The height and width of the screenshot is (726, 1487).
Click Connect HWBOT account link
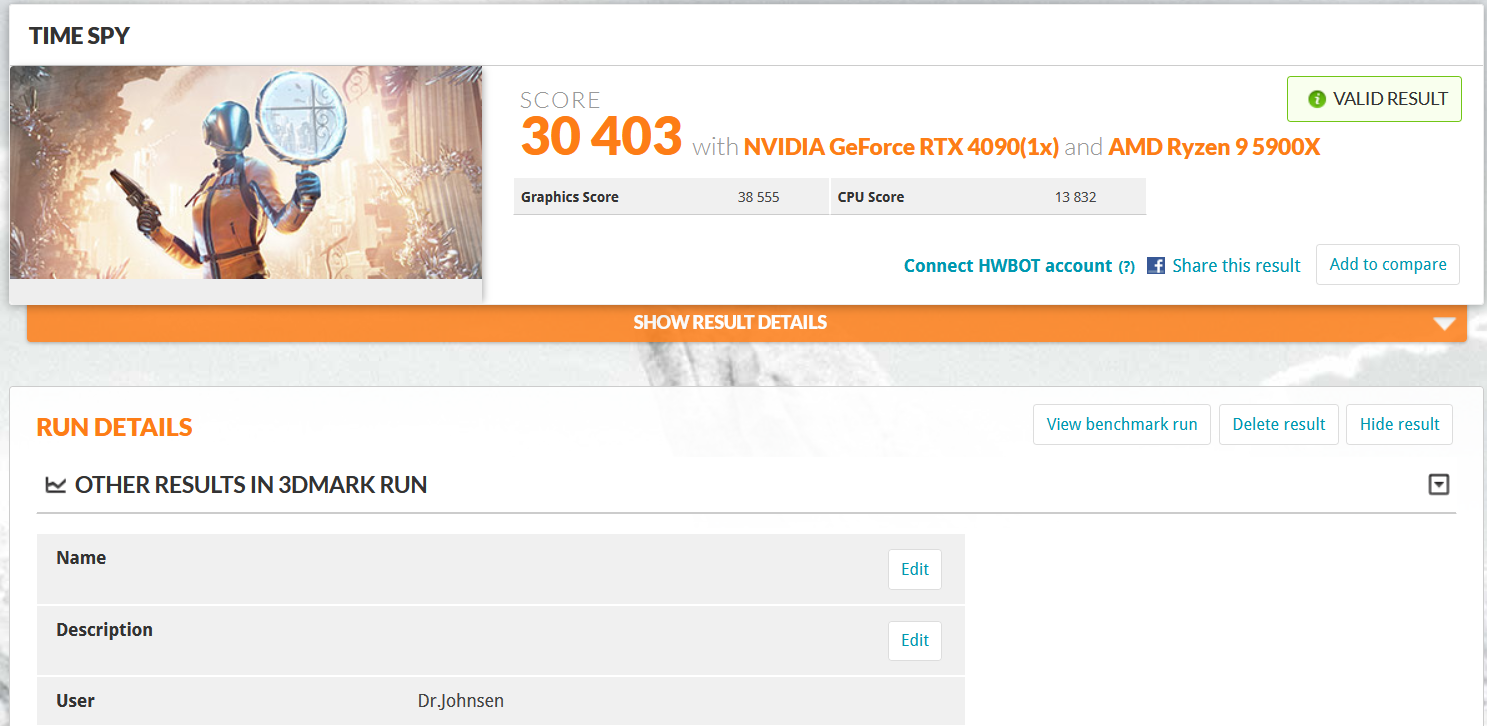[1008, 266]
